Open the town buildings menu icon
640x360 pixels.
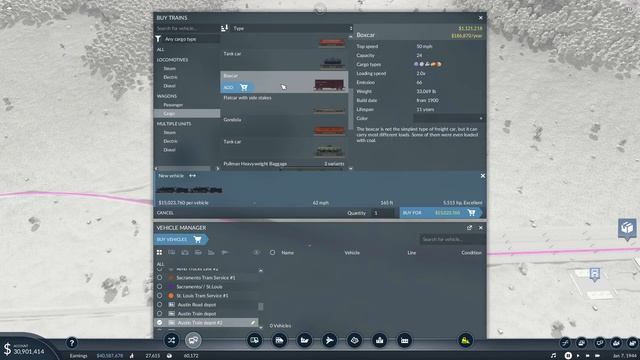(x=380, y=340)
